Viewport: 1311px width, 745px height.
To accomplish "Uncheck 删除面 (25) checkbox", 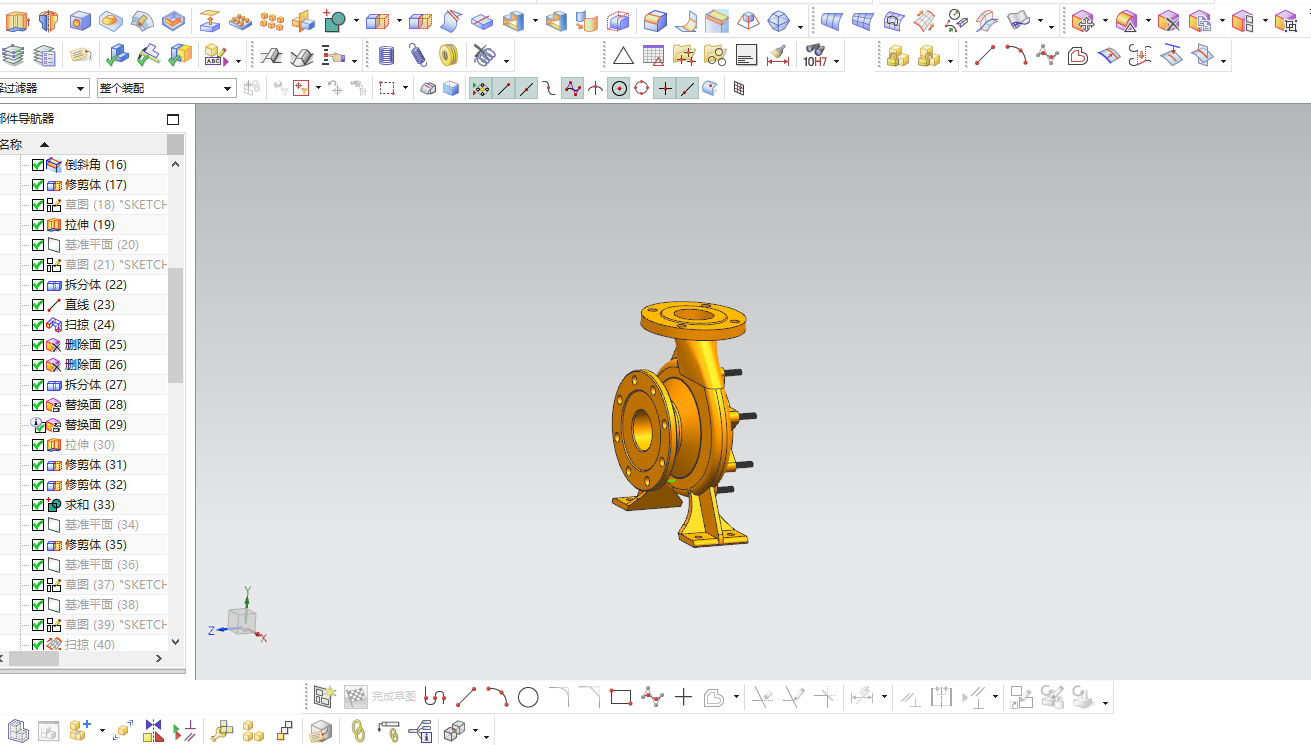I will click(38, 345).
